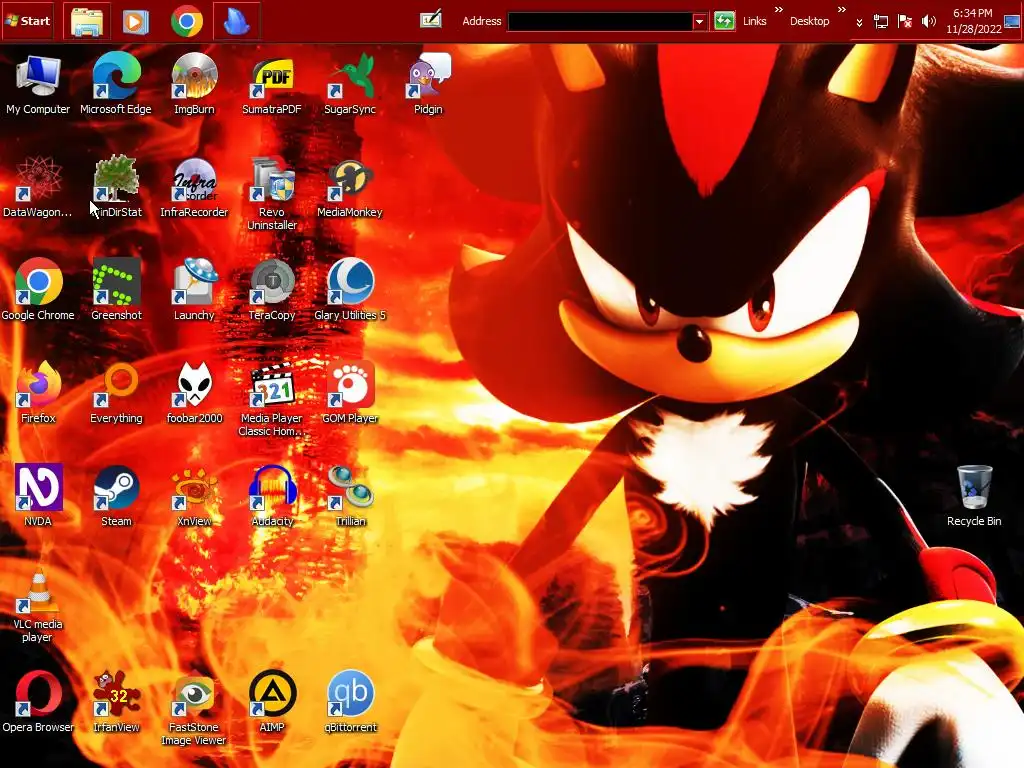Select the TeraCopy shortcut
Screen dimensions: 1024x768
[272, 290]
